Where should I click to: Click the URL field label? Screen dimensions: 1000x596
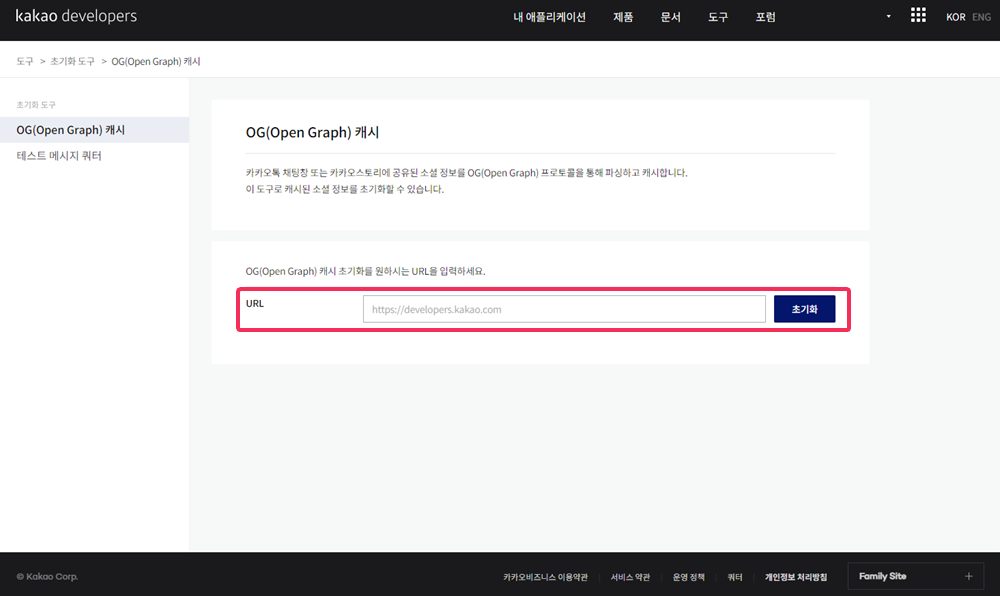pyautogui.click(x=254, y=303)
